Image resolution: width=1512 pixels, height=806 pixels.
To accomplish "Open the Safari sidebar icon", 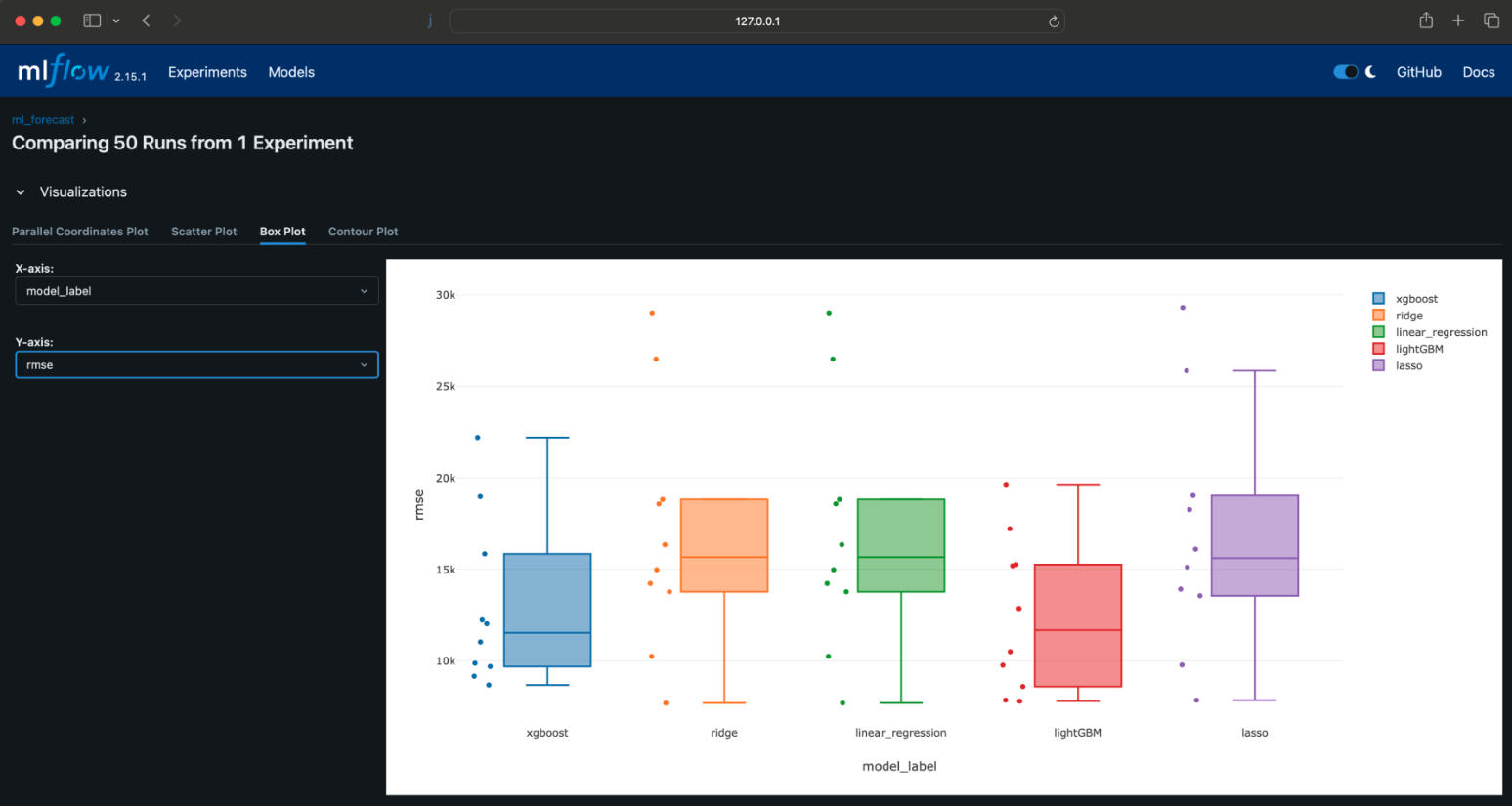I will click(x=91, y=20).
